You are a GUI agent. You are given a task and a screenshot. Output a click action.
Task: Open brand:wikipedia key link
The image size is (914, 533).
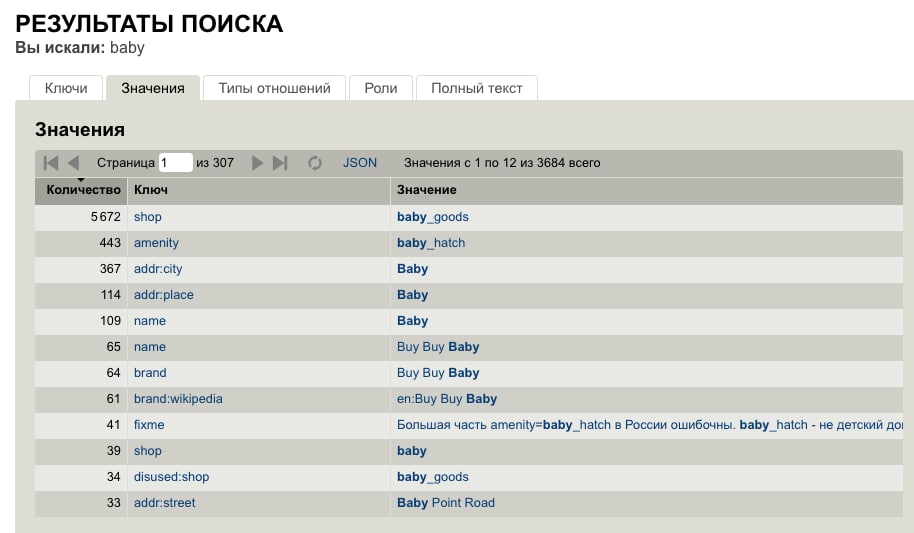pos(178,399)
